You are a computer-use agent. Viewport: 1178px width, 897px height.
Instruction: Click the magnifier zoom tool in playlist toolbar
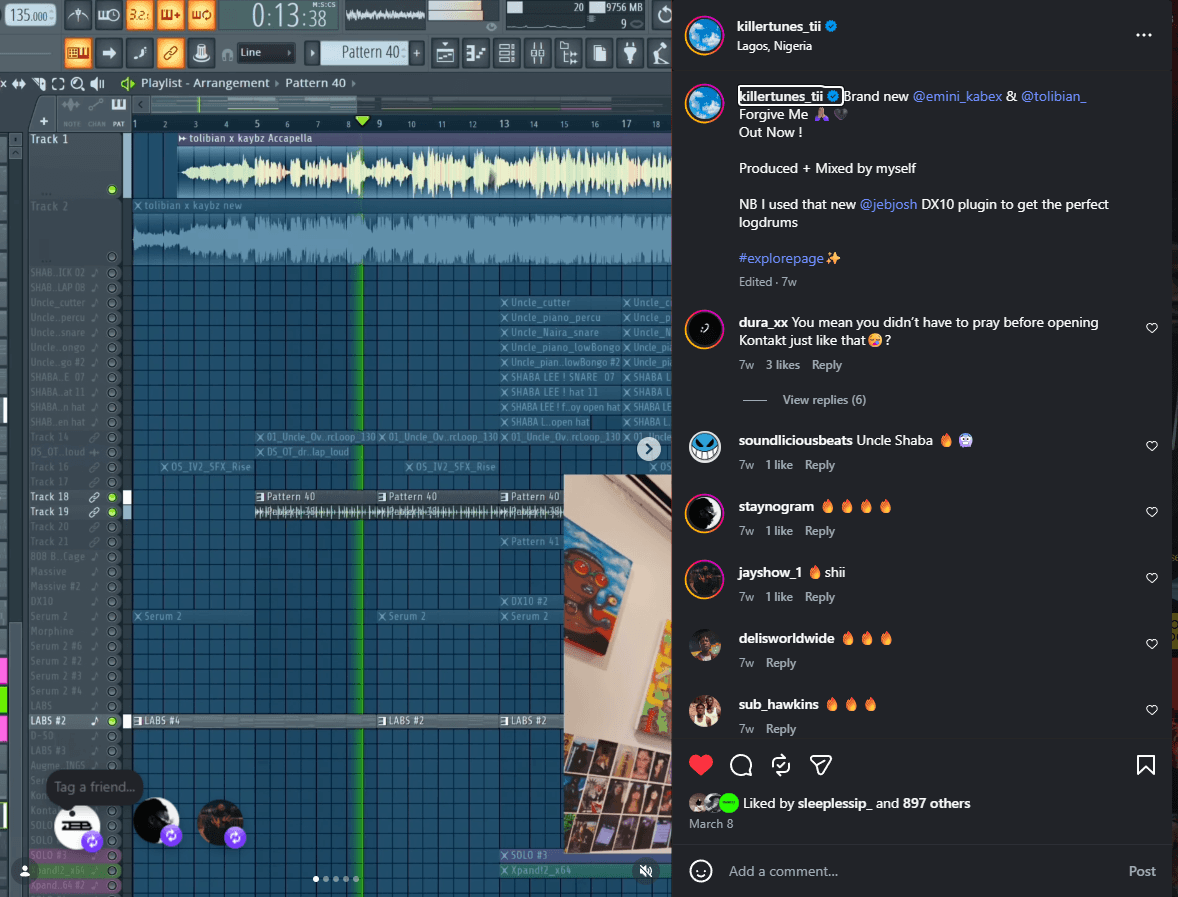coord(77,83)
